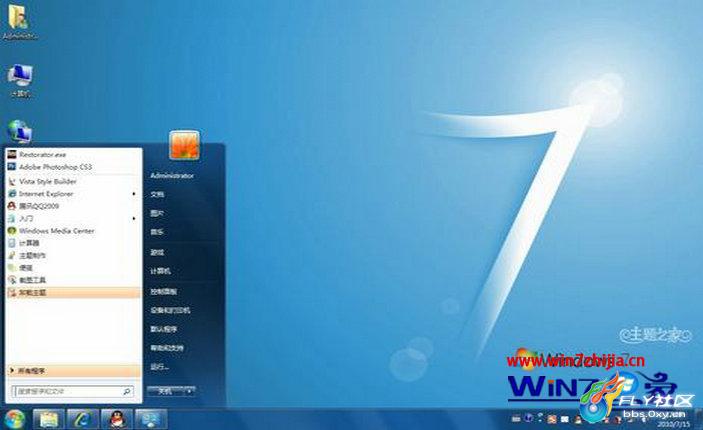Open Internet Explorer in the Start menu list
This screenshot has width=703, height=430.
pyautogui.click(x=74, y=194)
